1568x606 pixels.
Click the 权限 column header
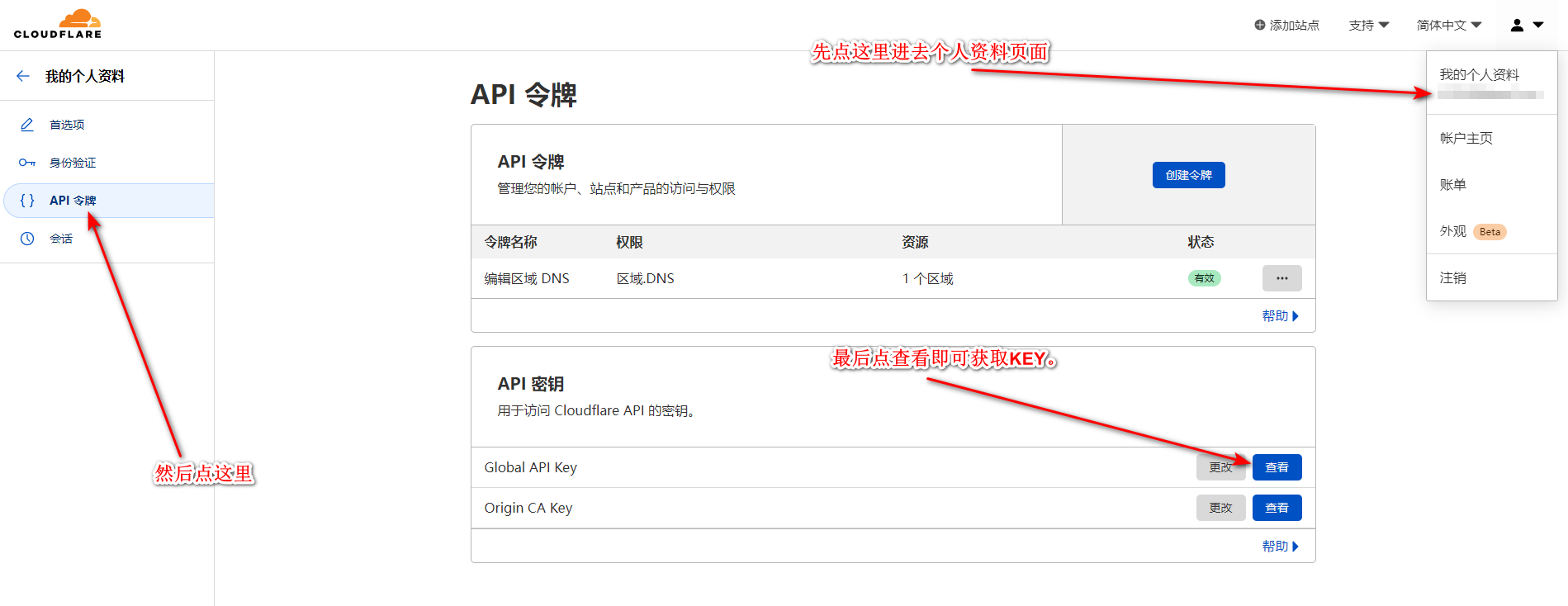pyautogui.click(x=629, y=242)
